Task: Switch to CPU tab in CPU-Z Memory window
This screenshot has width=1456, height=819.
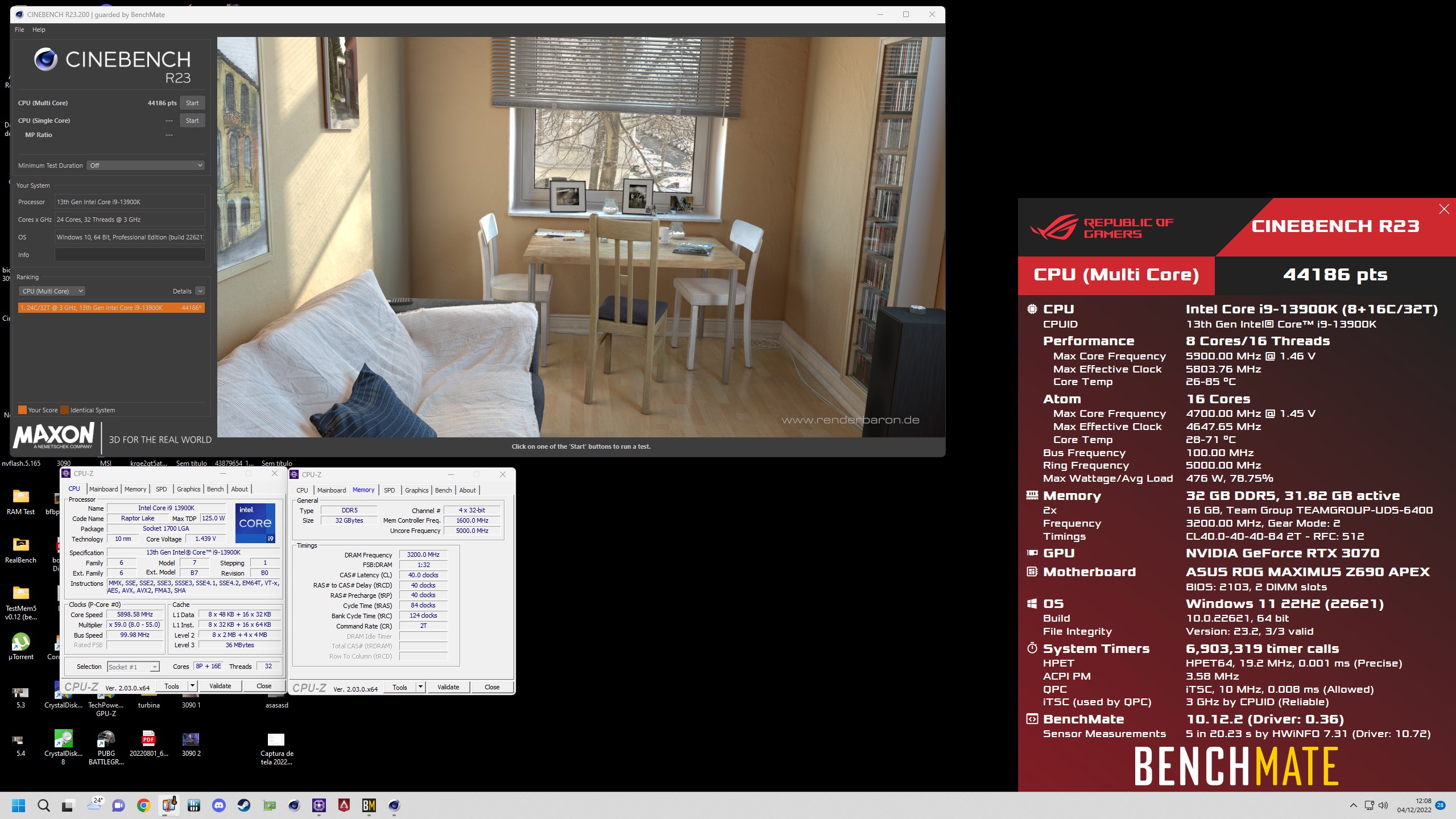Action: [302, 490]
